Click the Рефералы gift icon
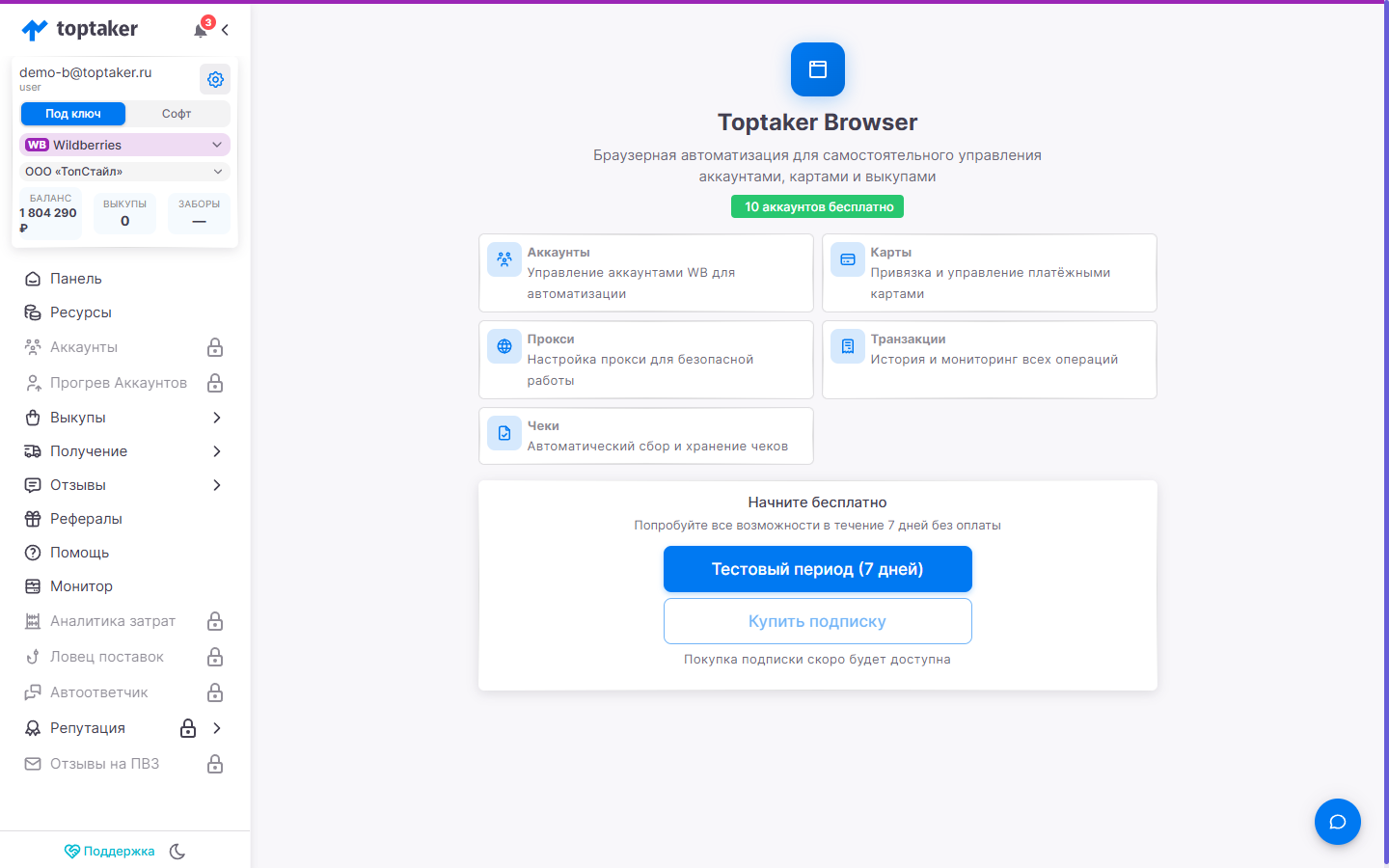The height and width of the screenshot is (868, 1389). click(33, 519)
